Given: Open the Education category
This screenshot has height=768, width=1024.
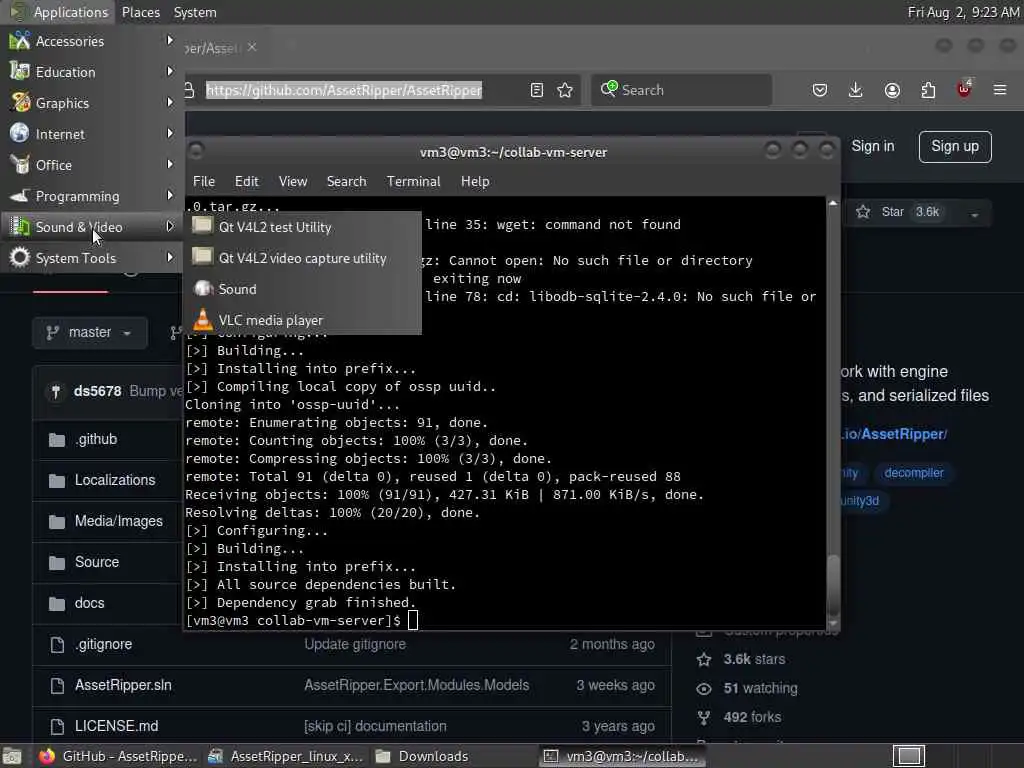Looking at the screenshot, I should click(x=91, y=72).
